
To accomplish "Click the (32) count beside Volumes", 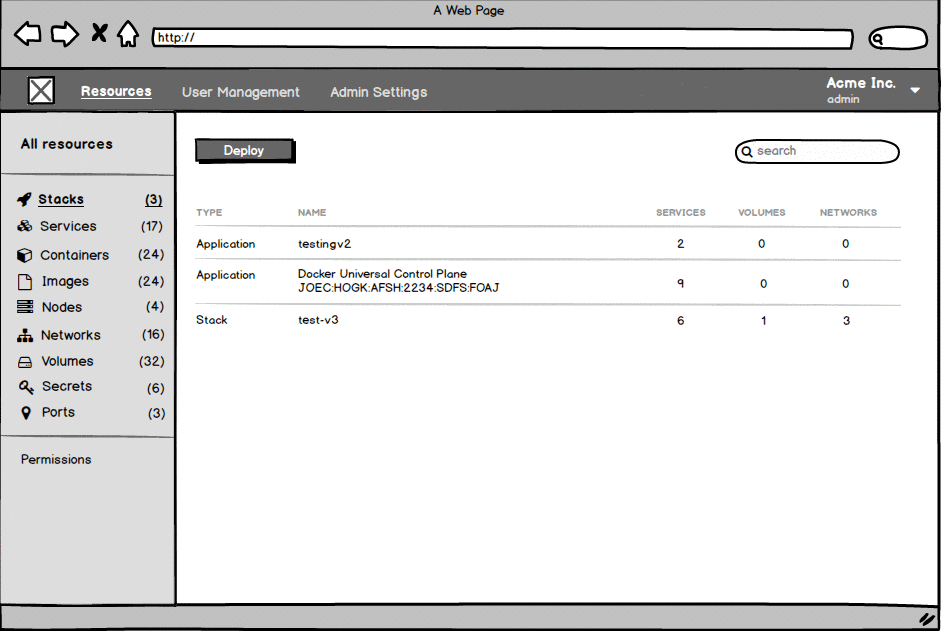I will click(152, 362).
